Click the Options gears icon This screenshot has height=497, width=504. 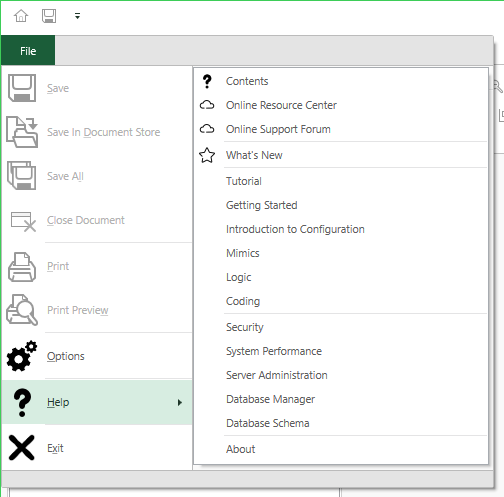[22, 356]
